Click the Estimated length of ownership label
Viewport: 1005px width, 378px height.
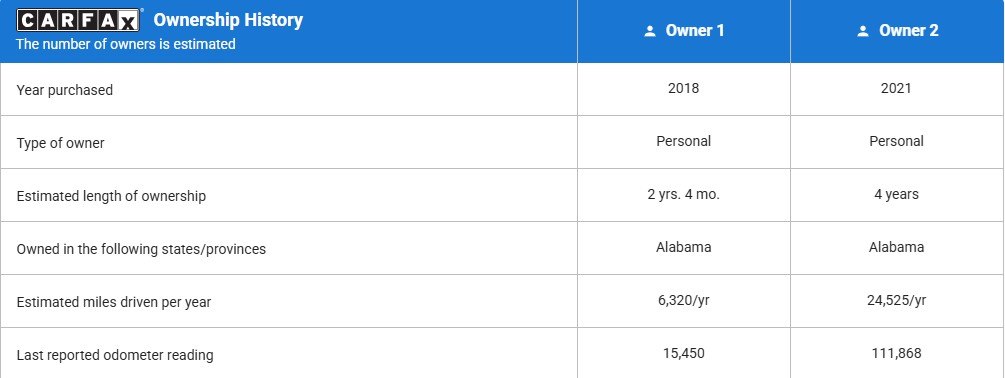coord(112,196)
